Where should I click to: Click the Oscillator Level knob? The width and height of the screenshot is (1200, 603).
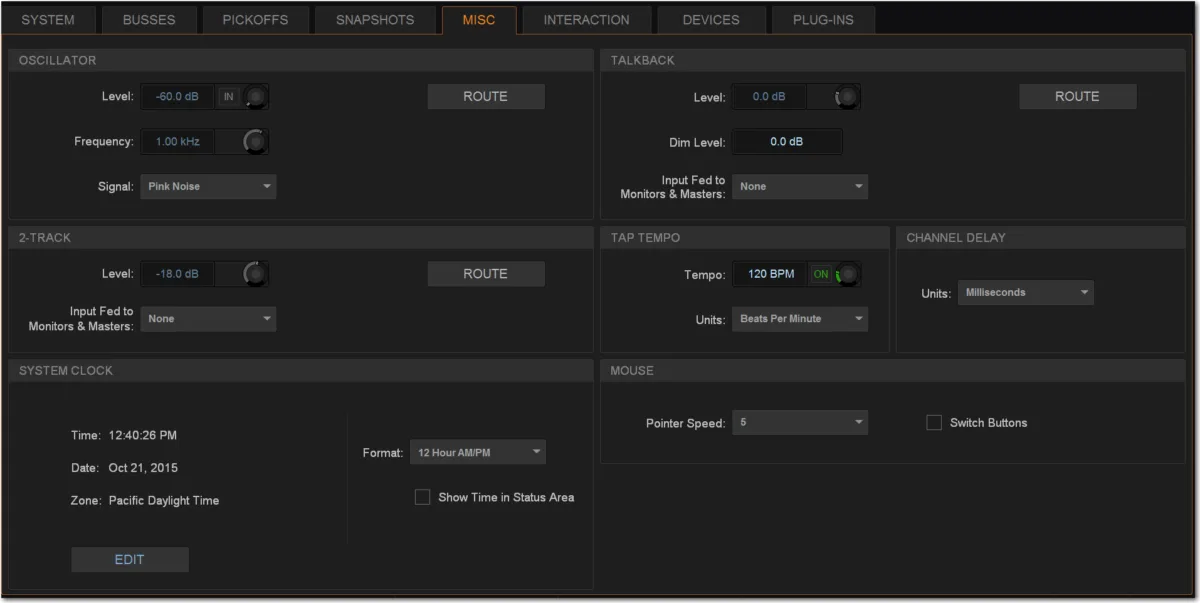256,97
